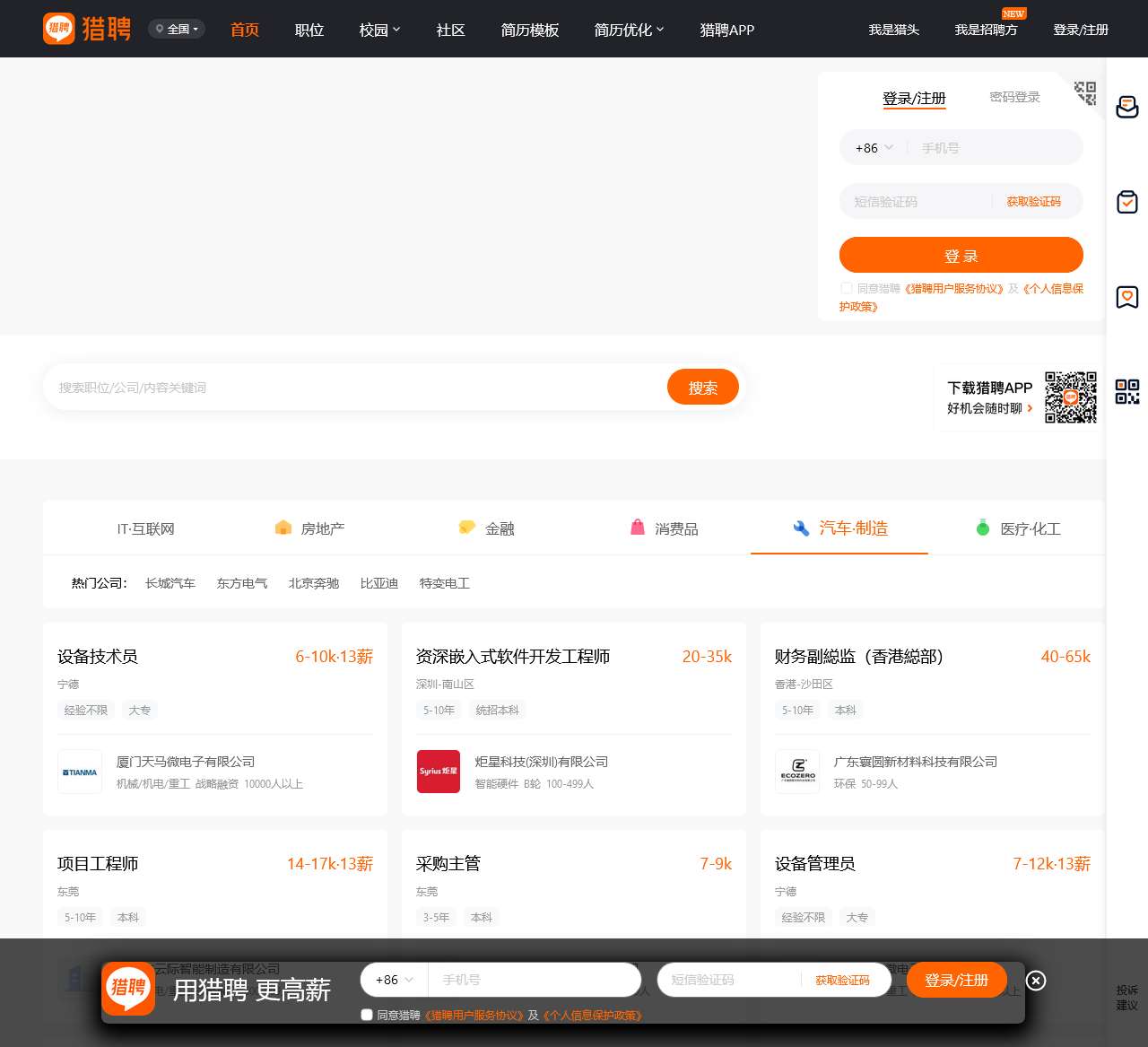Viewport: 1148px width, 1047px height.
Task: Click the phone number field in bottom banner
Action: [534, 980]
